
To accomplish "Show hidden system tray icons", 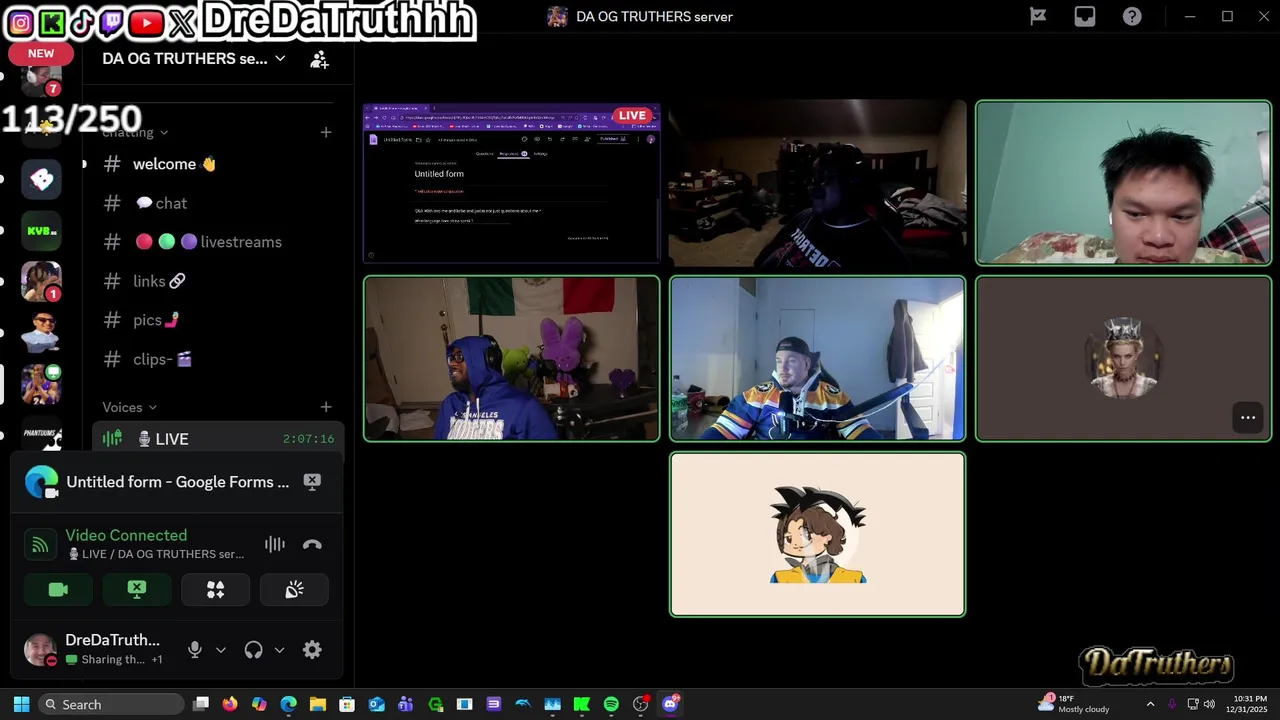I will [1150, 704].
